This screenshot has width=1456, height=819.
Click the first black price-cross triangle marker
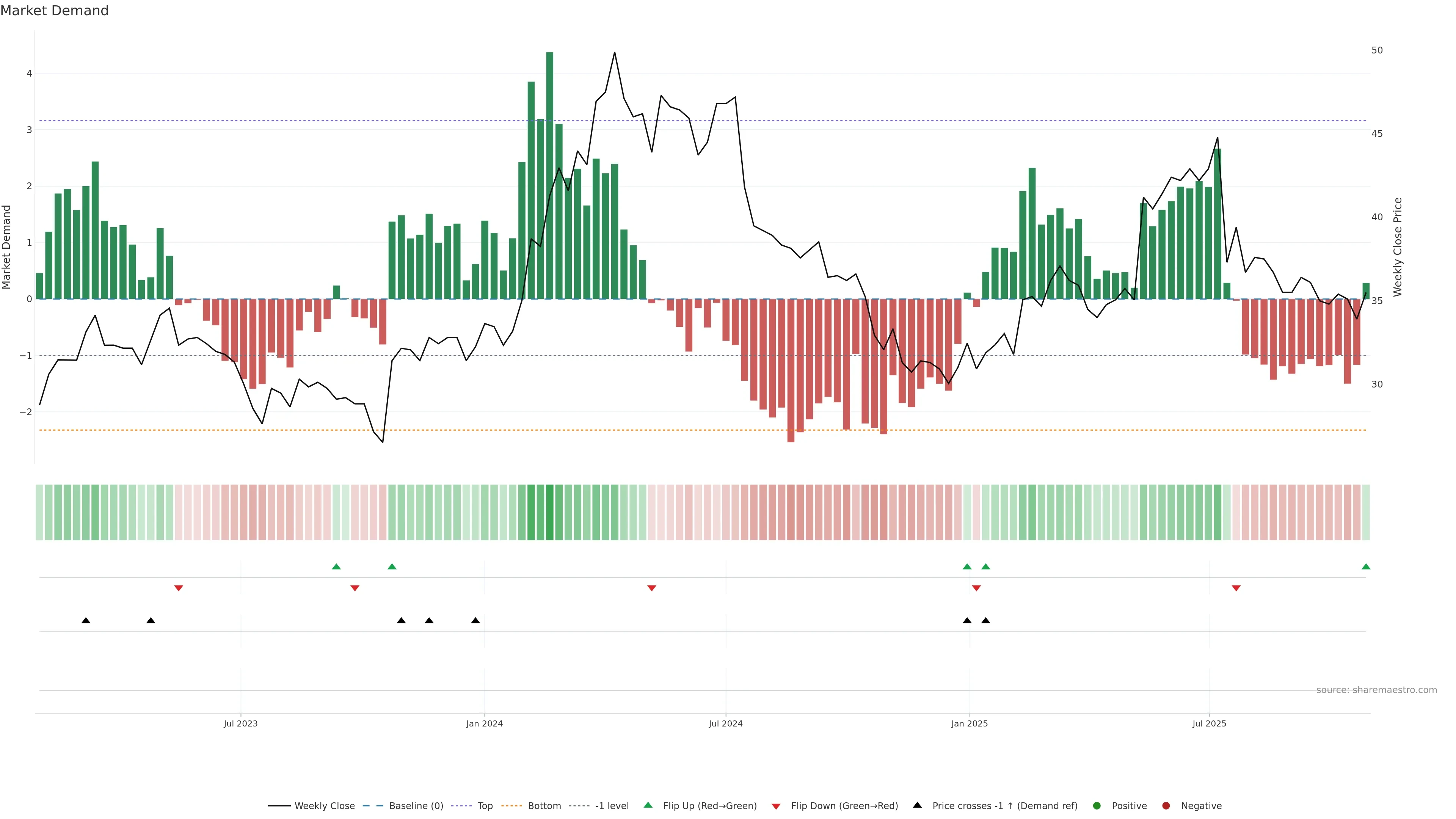coord(86,621)
